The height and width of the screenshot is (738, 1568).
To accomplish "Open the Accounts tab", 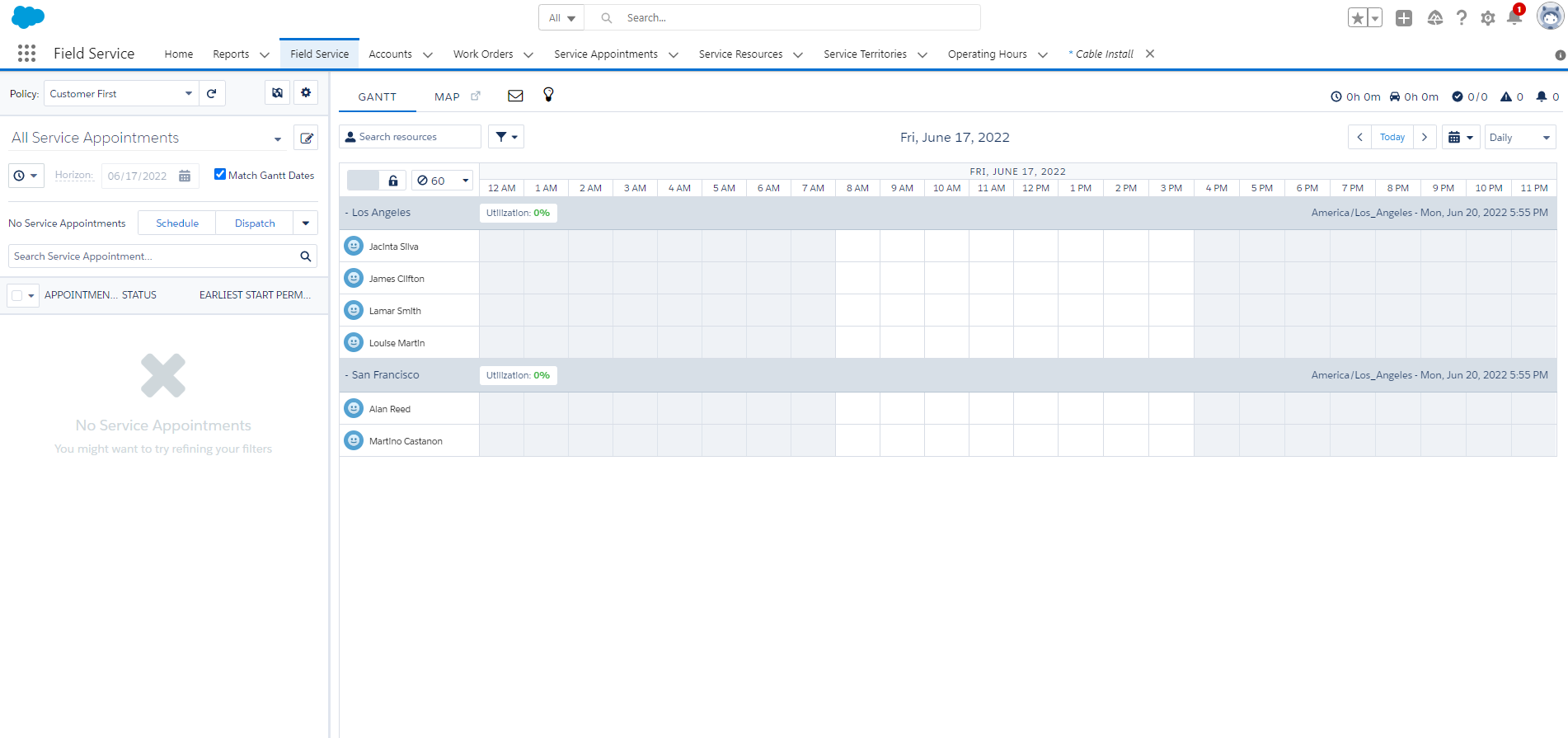I will tap(390, 54).
